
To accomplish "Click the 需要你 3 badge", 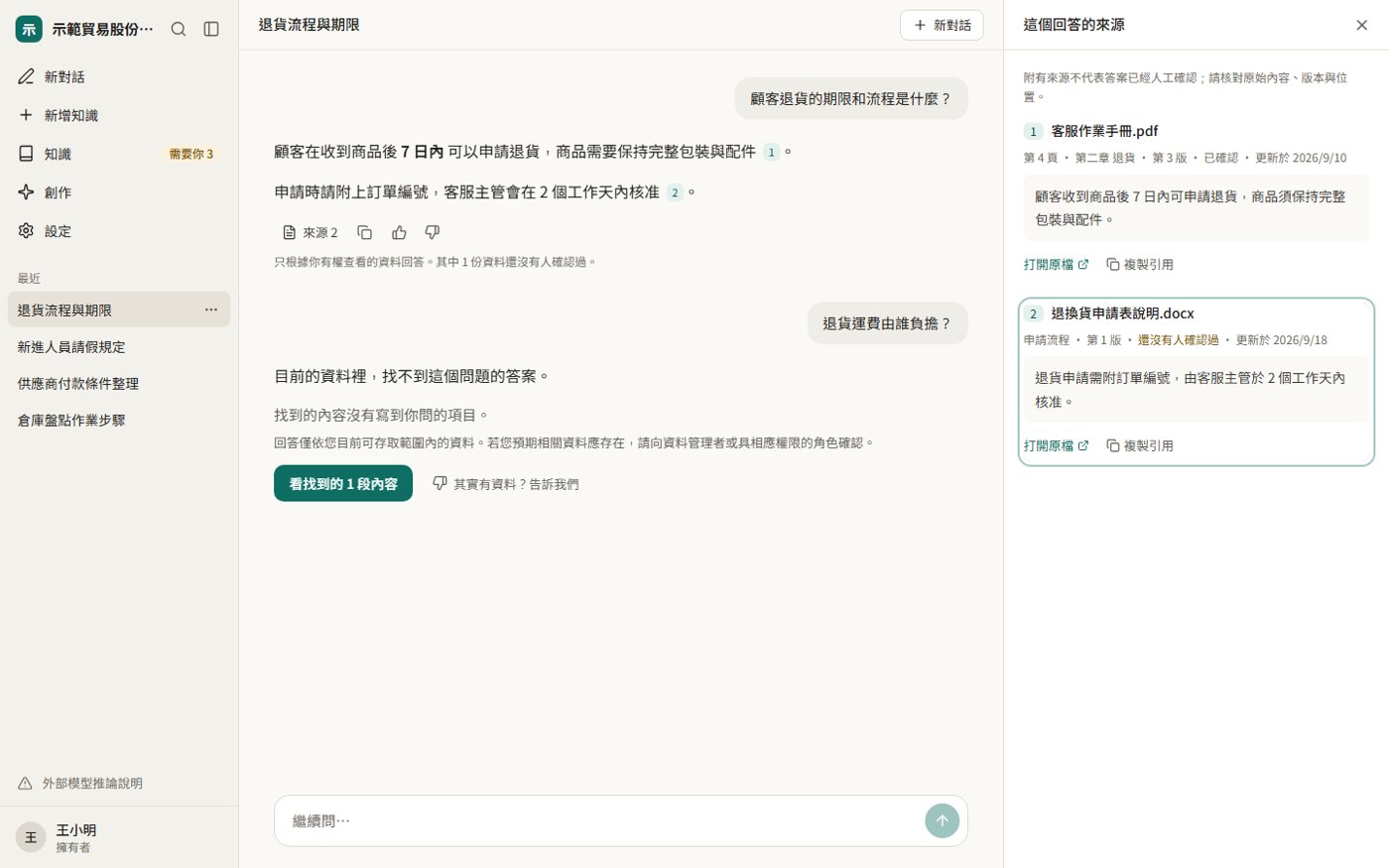I will point(190,154).
